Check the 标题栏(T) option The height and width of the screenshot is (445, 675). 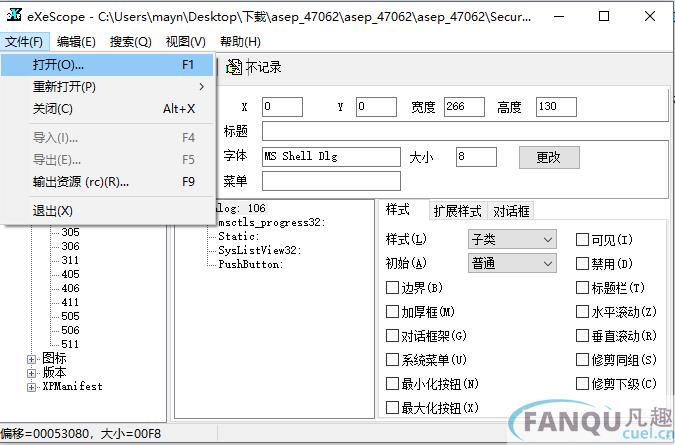tap(582, 288)
